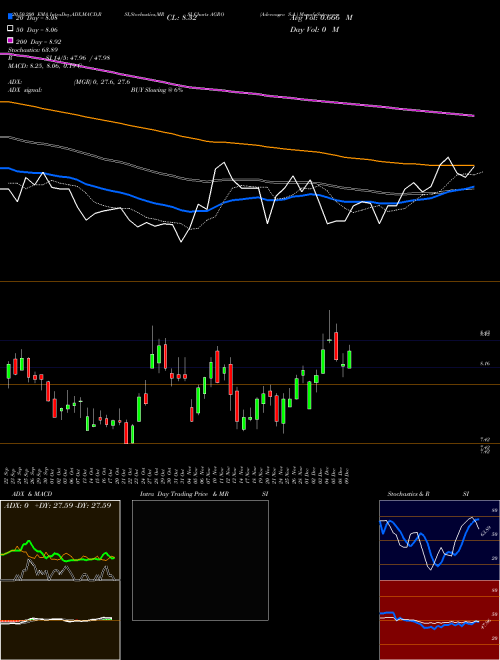Click the 'Stochastics: 63.89' readout
The height and width of the screenshot is (660, 500).
pos(32,50)
